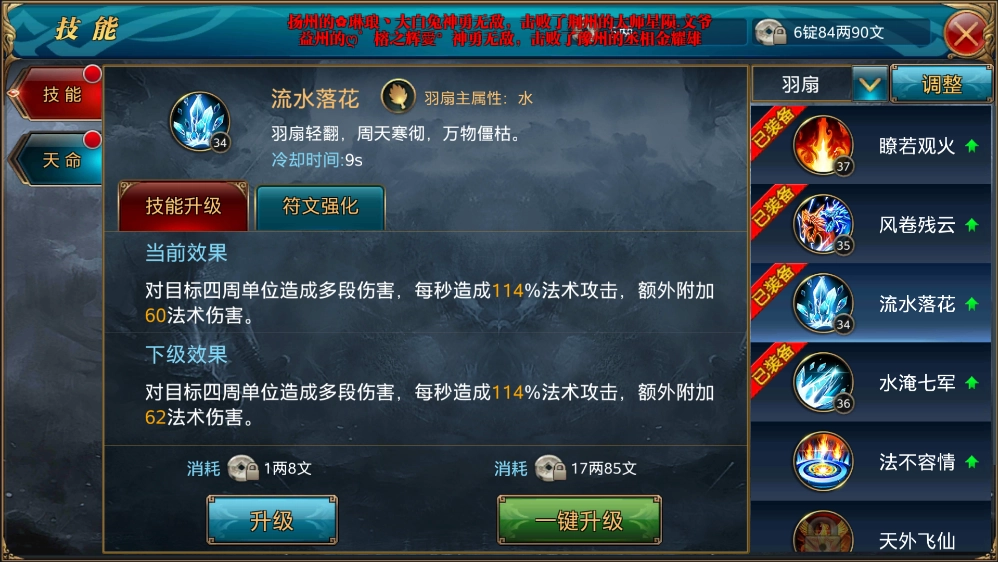Viewport: 998px width, 562px height.
Task: Click the large 流水落花 crystal icon
Action: tap(200, 122)
